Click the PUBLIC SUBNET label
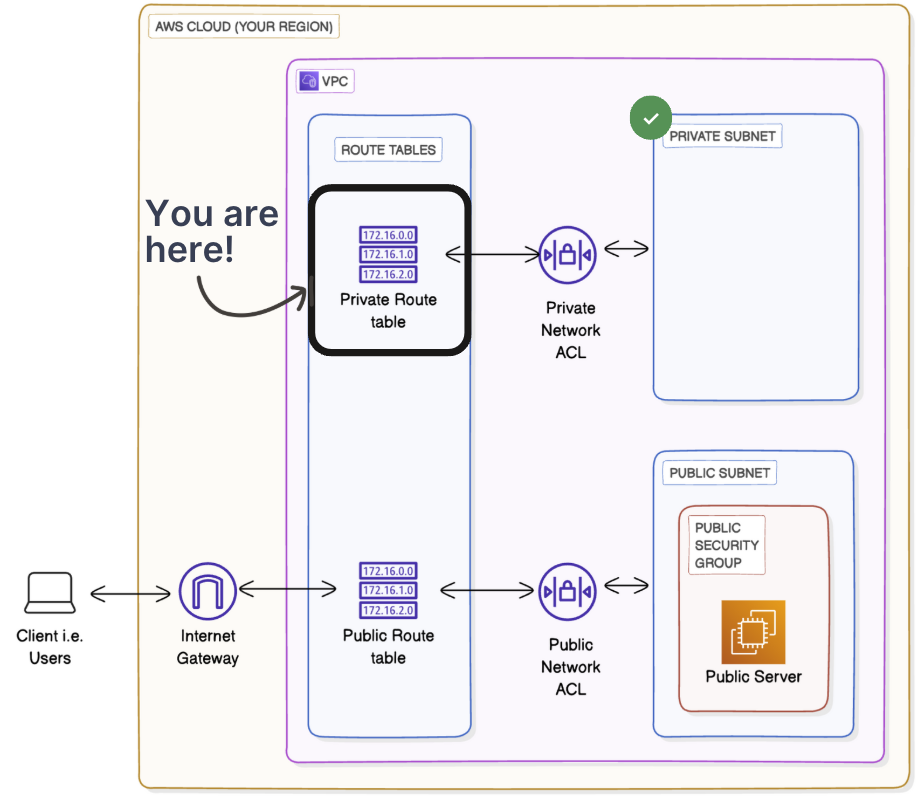916x801 pixels. (x=719, y=473)
